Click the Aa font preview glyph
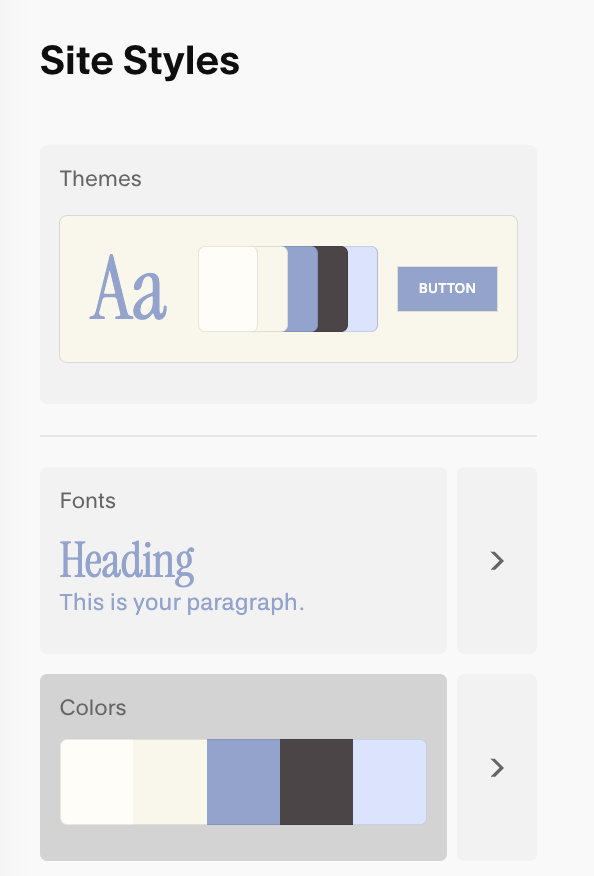Screen dimensions: 594x876 pos(129,288)
